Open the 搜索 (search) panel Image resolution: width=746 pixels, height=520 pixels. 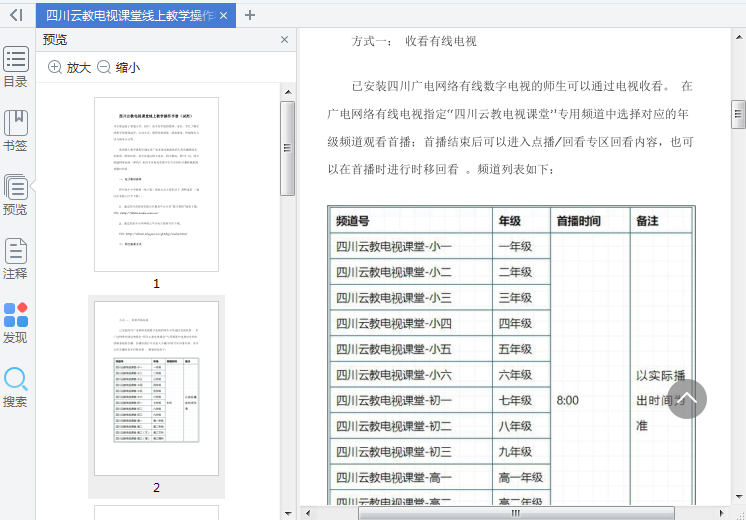16,387
